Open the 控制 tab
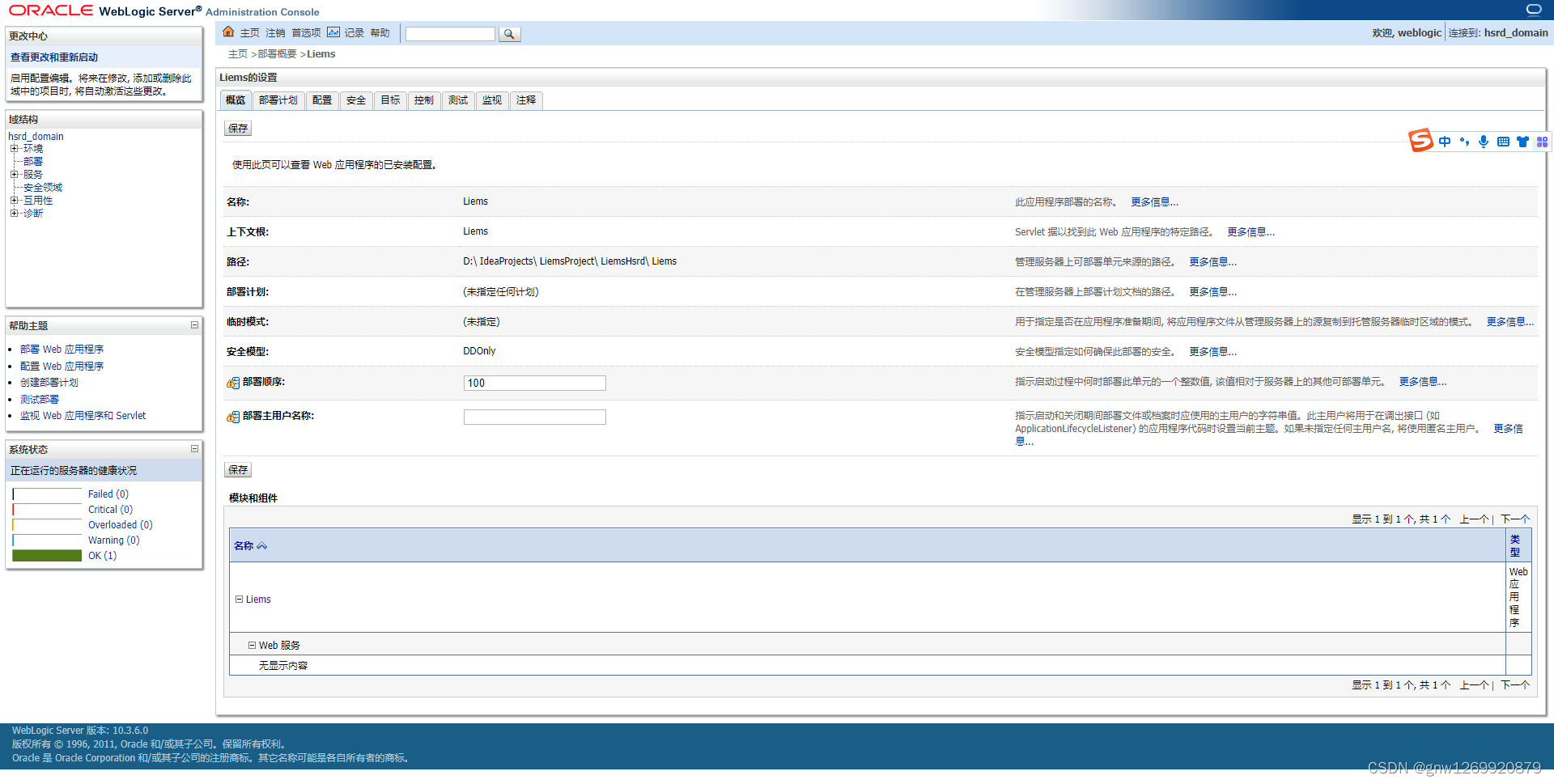The height and width of the screenshot is (784, 1554). click(424, 100)
